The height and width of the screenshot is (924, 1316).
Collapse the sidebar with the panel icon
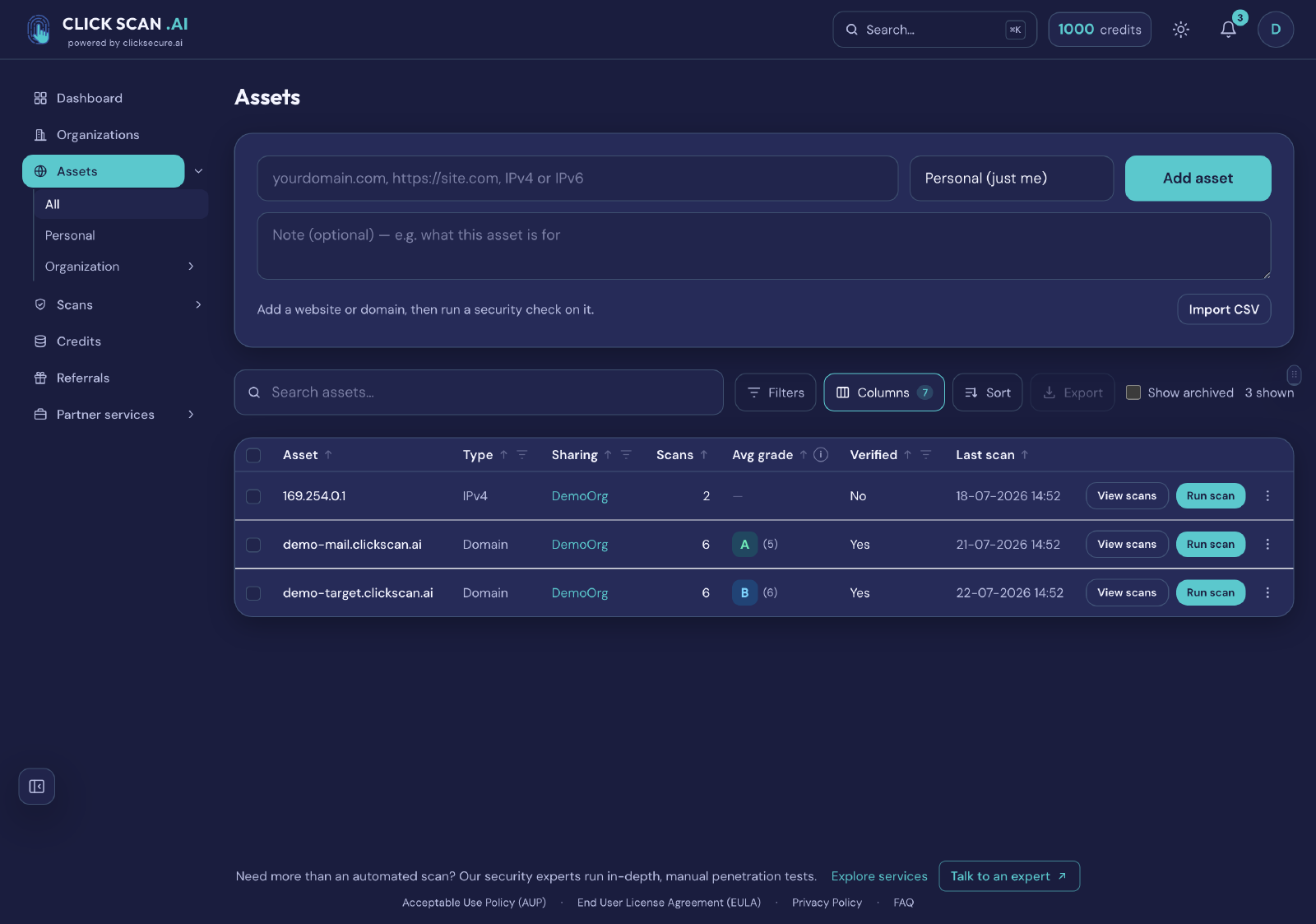[37, 787]
